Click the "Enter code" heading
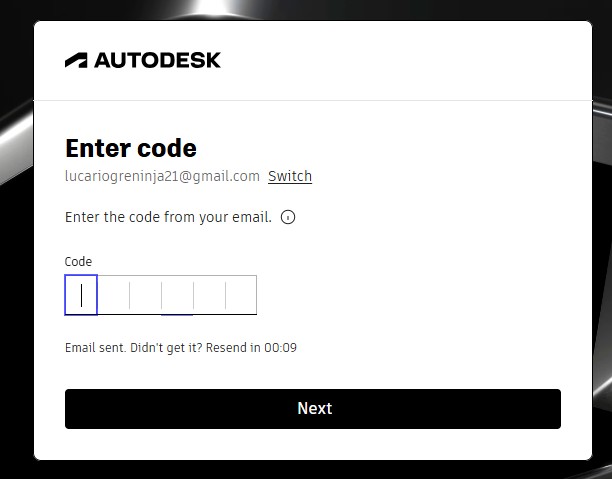Screen dimensions: 612x479 (x=131, y=148)
